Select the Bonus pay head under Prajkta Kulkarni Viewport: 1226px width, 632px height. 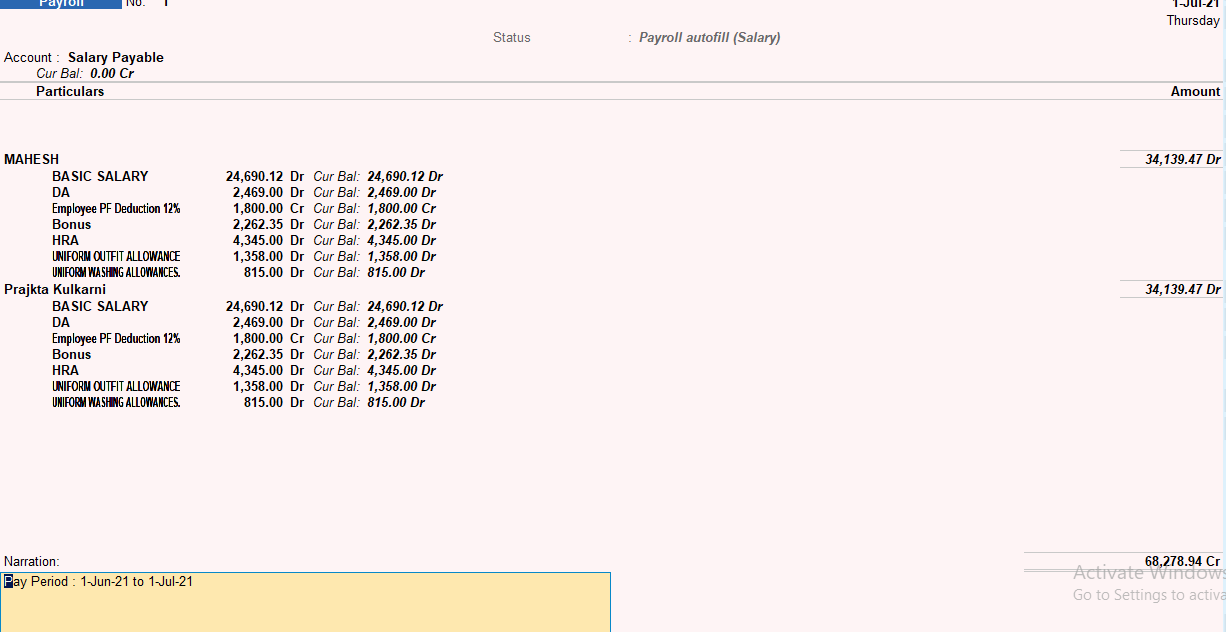pyautogui.click(x=69, y=354)
